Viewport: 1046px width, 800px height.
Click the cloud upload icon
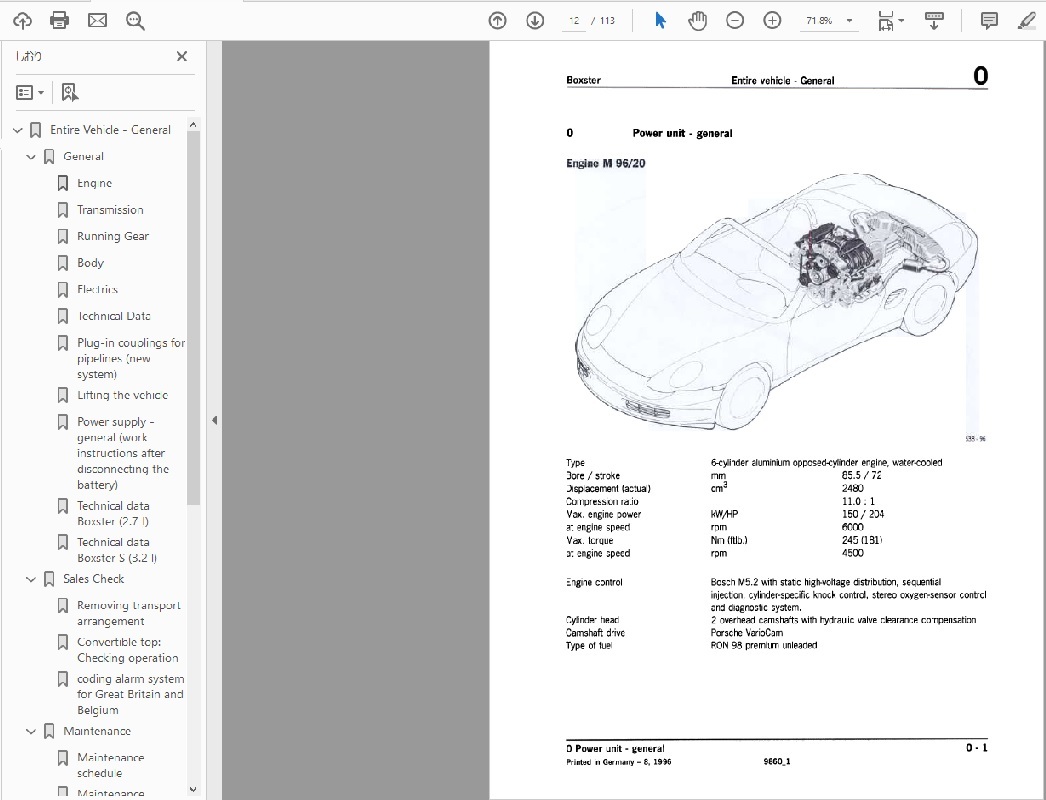tap(22, 21)
